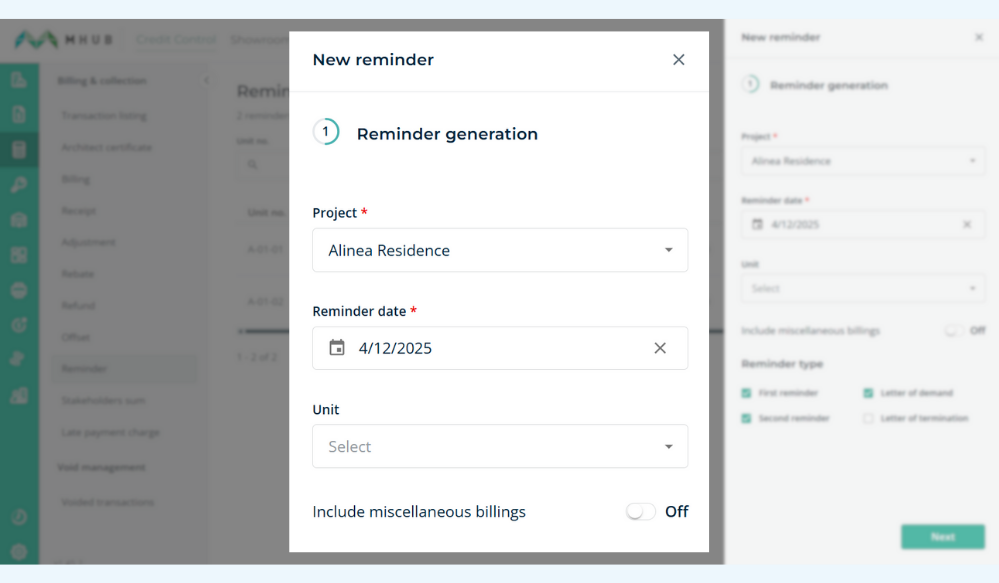Open the Unit dropdown in the right side panel

[862, 289]
